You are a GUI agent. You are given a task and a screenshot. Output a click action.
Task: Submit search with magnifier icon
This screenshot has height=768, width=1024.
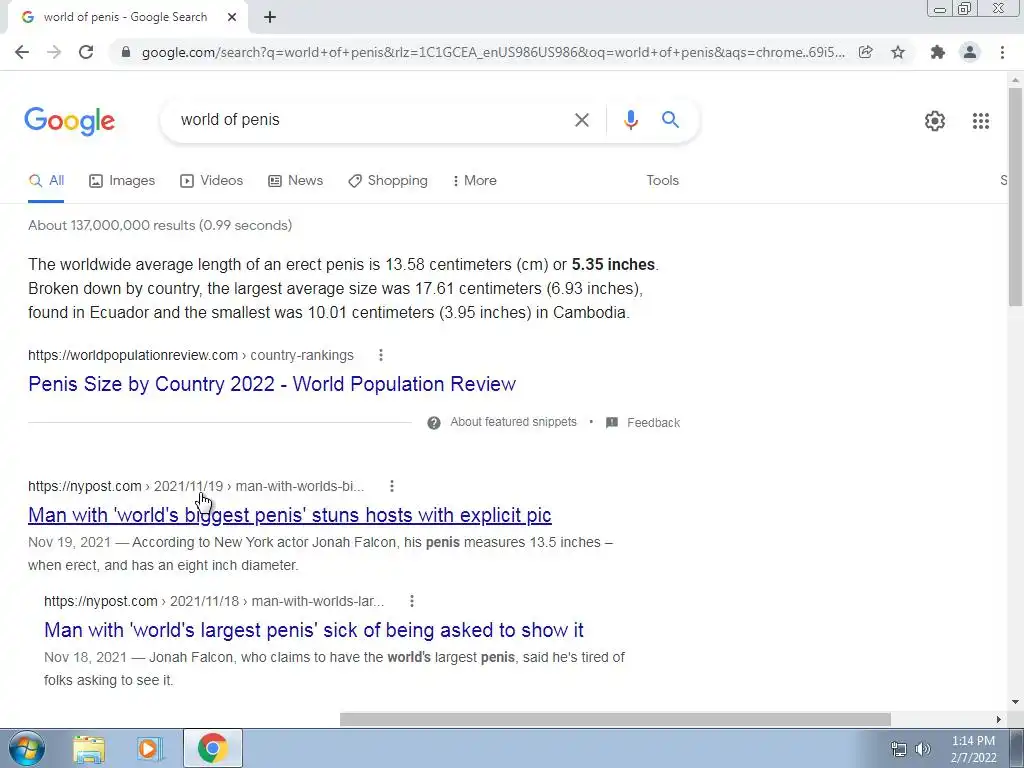pos(670,120)
